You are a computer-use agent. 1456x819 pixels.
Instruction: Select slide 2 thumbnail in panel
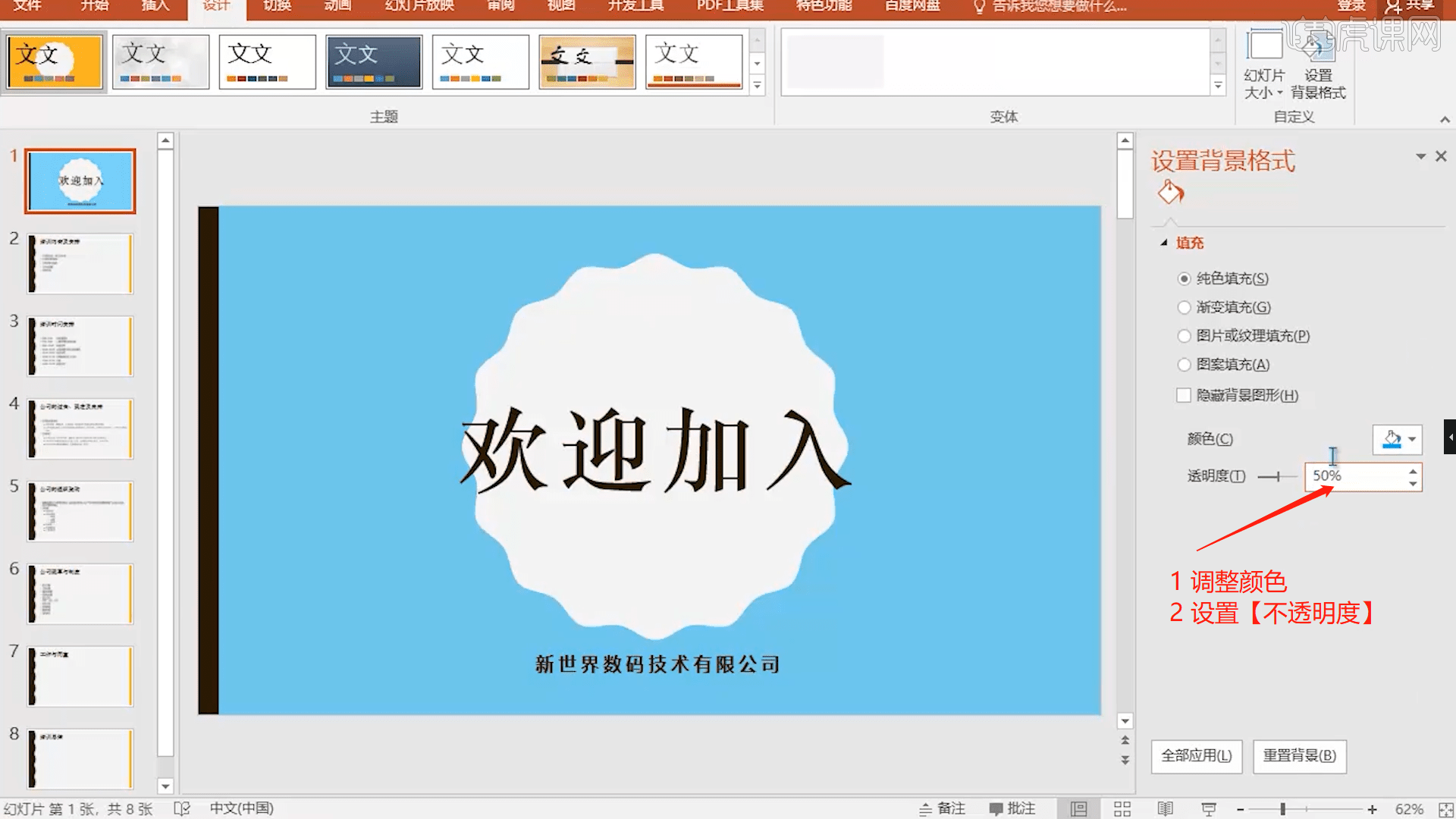coord(80,263)
